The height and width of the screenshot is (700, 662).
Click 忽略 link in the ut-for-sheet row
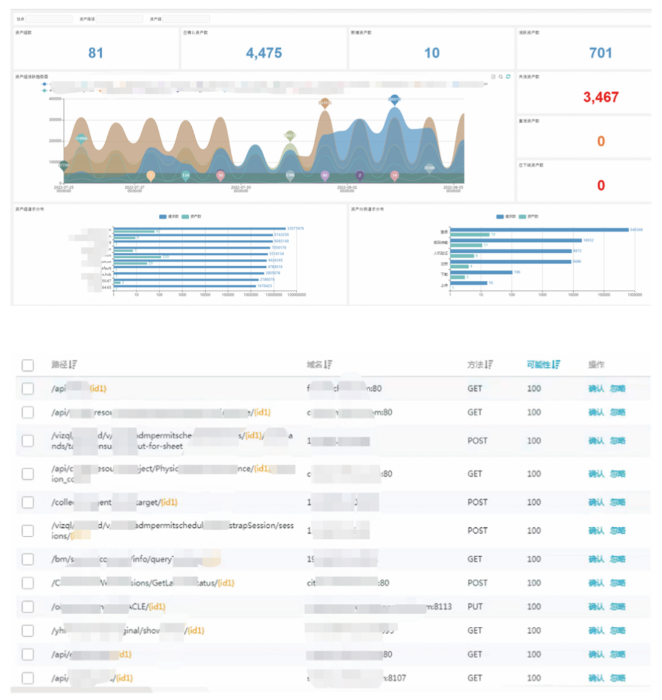[x=618, y=441]
